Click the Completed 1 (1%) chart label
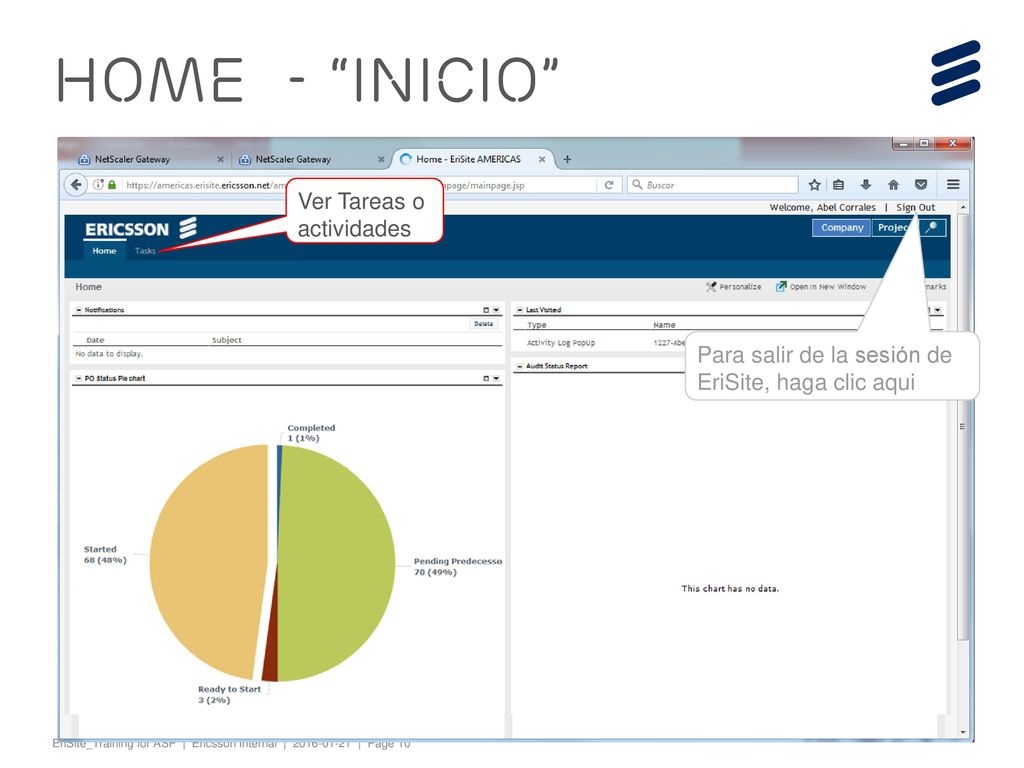This screenshot has width=1024, height=768. click(311, 433)
